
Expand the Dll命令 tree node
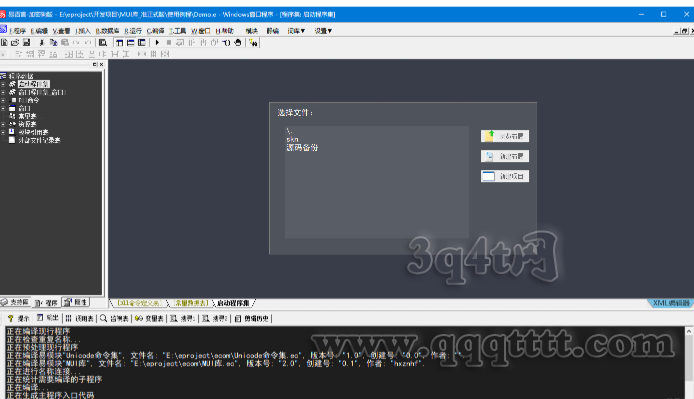pos(3,100)
